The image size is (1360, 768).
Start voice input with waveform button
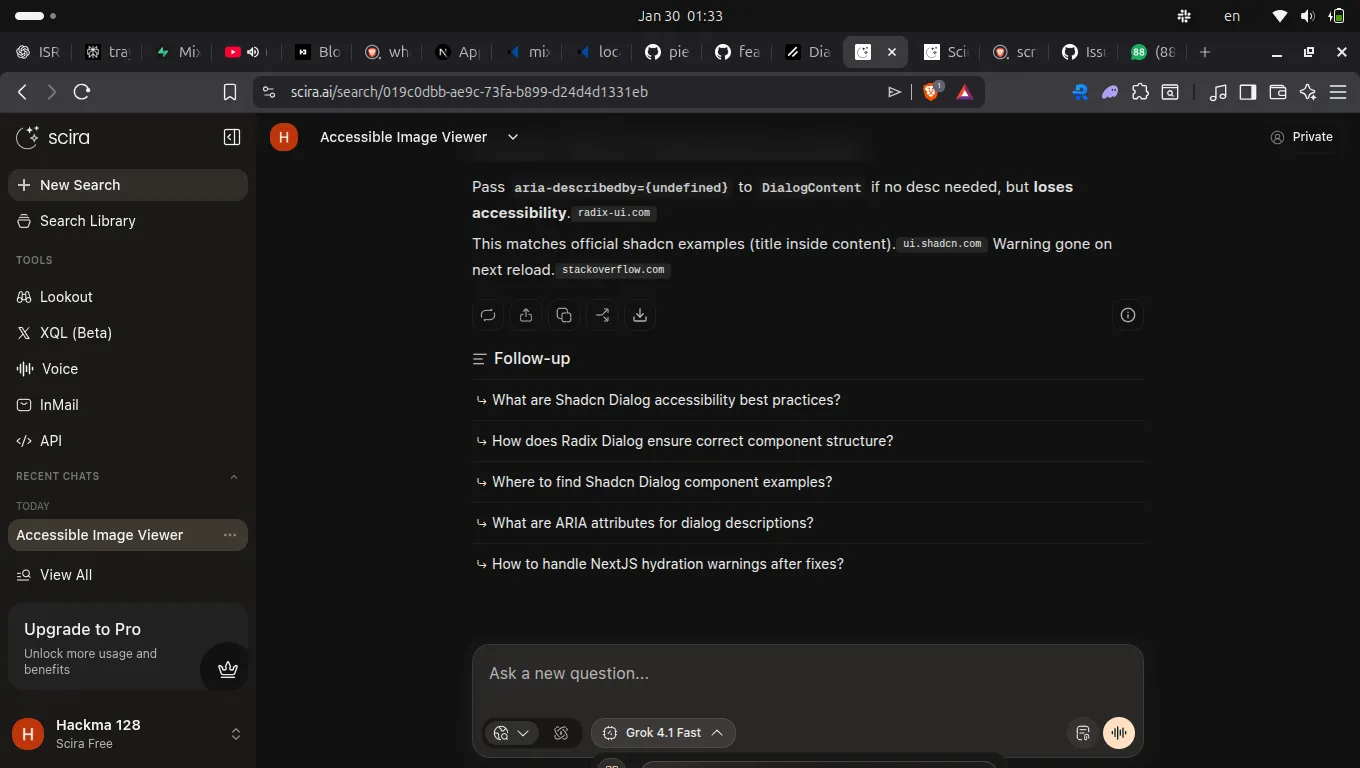(1119, 733)
